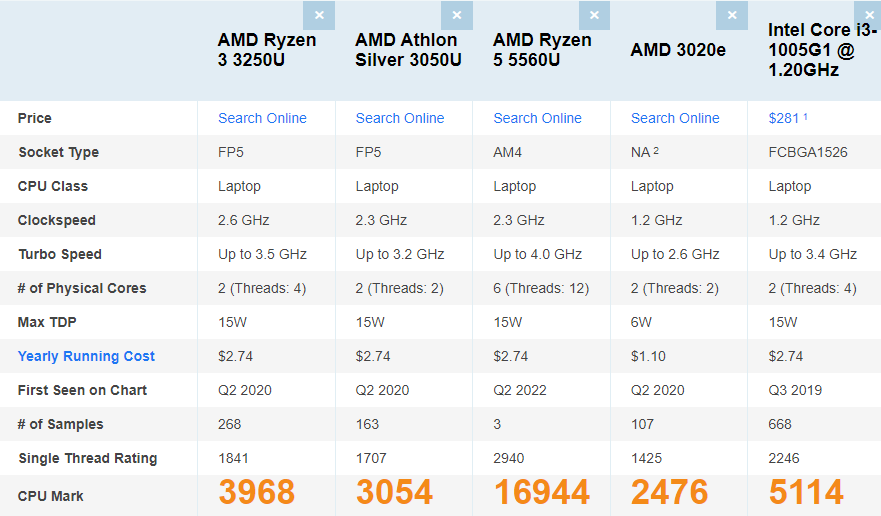Remove AMD Athlon Silver 3050U column

[457, 16]
